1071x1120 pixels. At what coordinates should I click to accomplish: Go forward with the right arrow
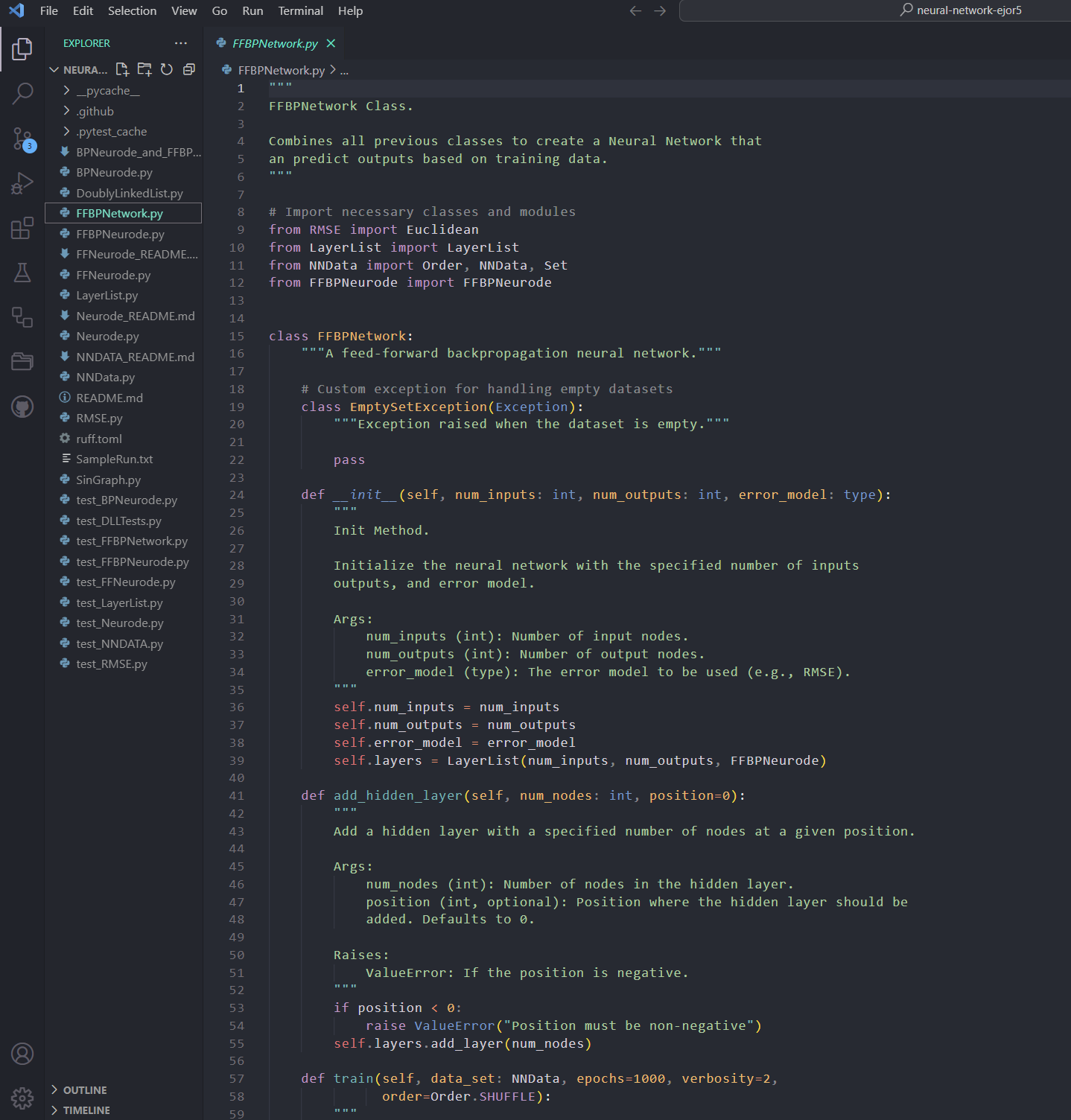pos(660,10)
